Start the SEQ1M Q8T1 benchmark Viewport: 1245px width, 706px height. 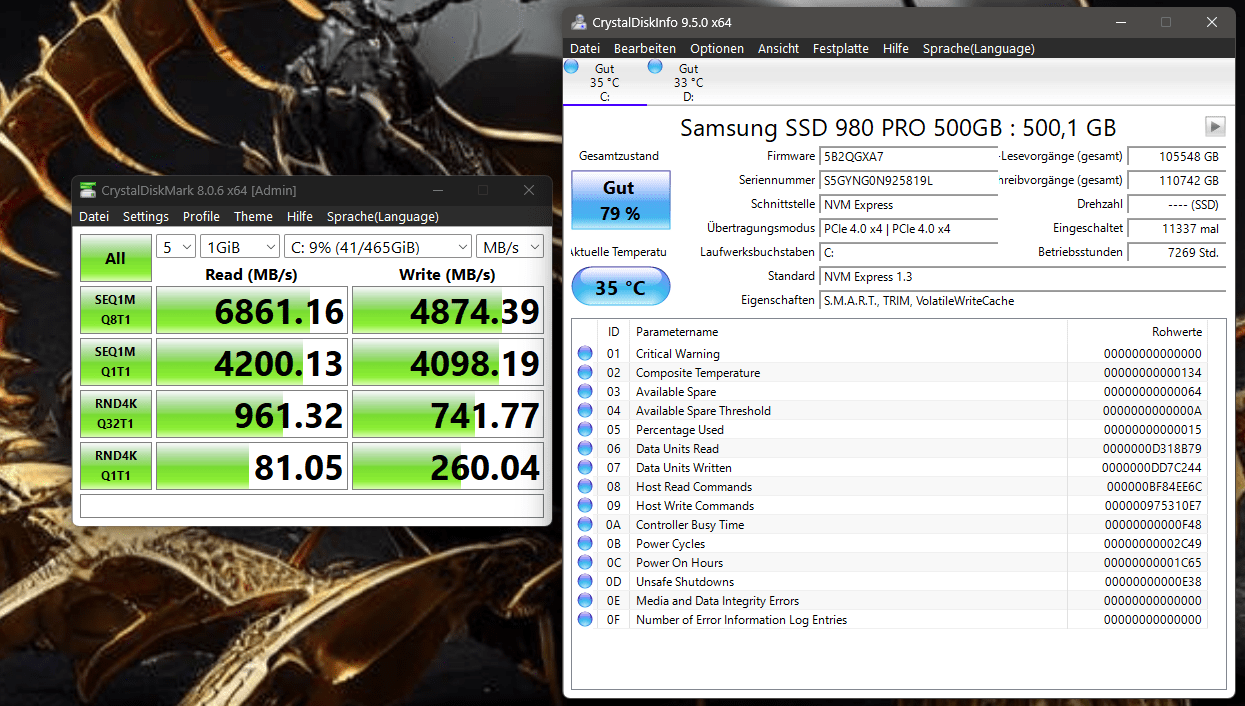point(116,310)
